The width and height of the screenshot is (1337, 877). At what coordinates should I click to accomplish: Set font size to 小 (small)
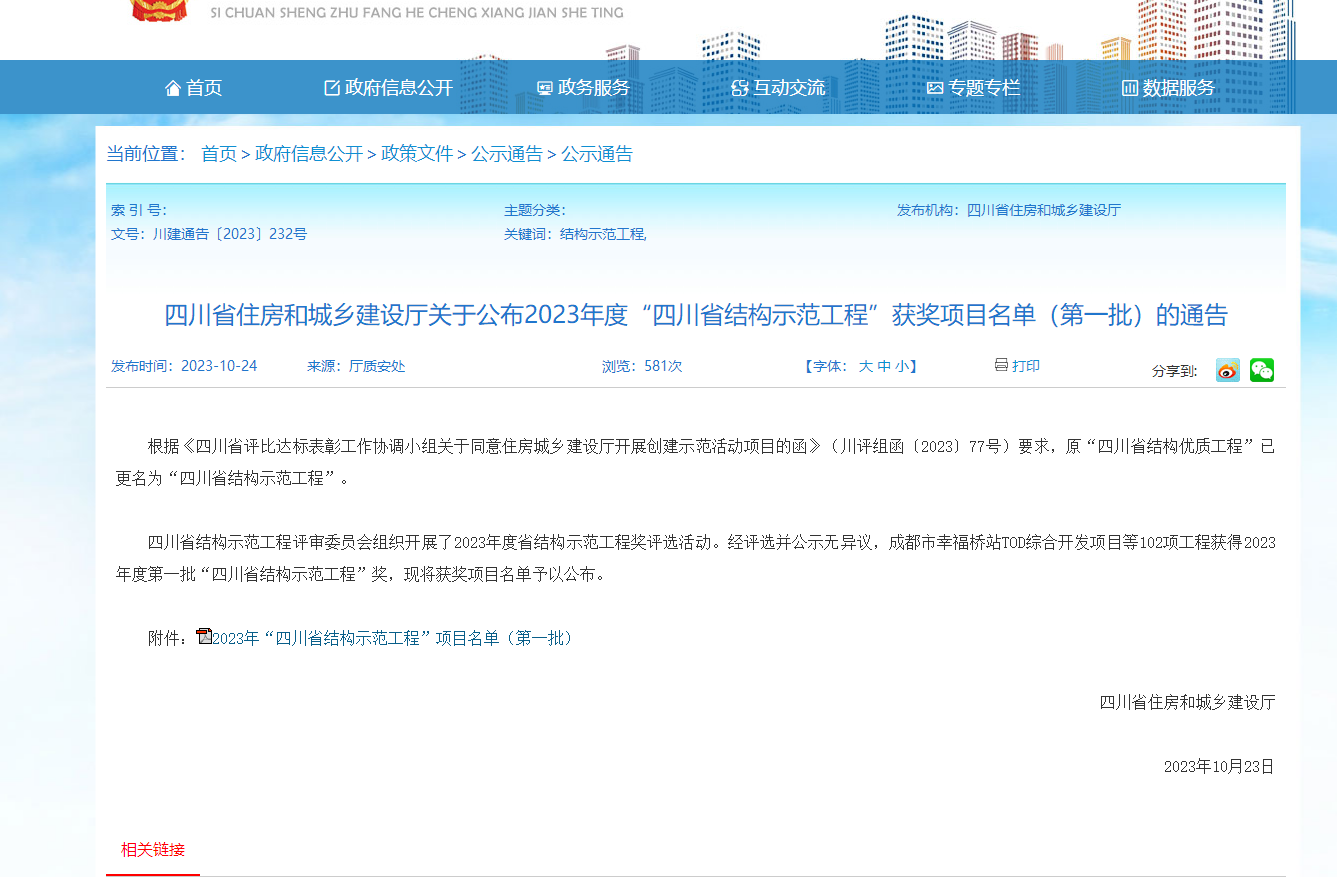[x=902, y=366]
